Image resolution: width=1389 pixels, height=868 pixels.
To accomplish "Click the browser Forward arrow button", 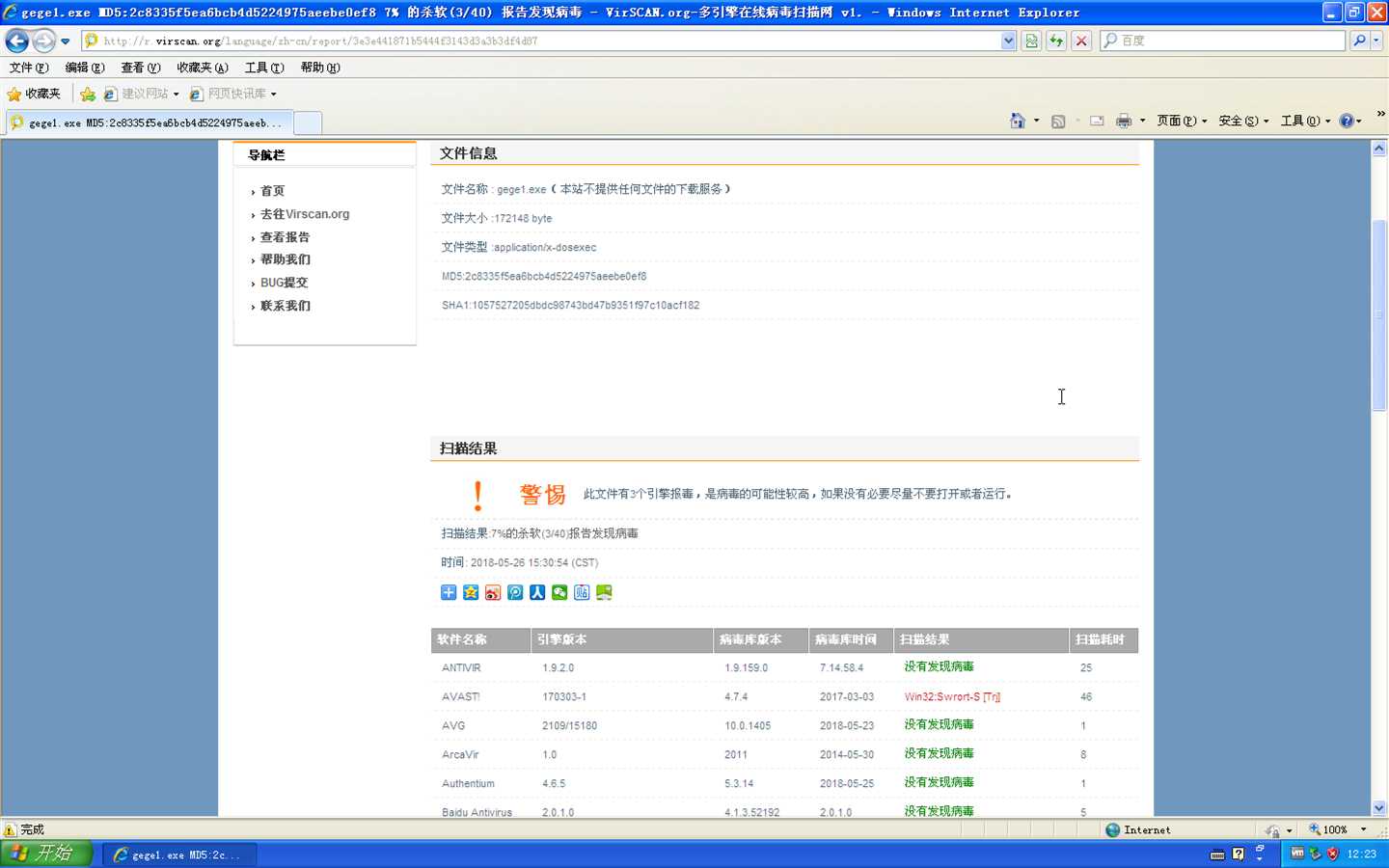I will (43, 41).
